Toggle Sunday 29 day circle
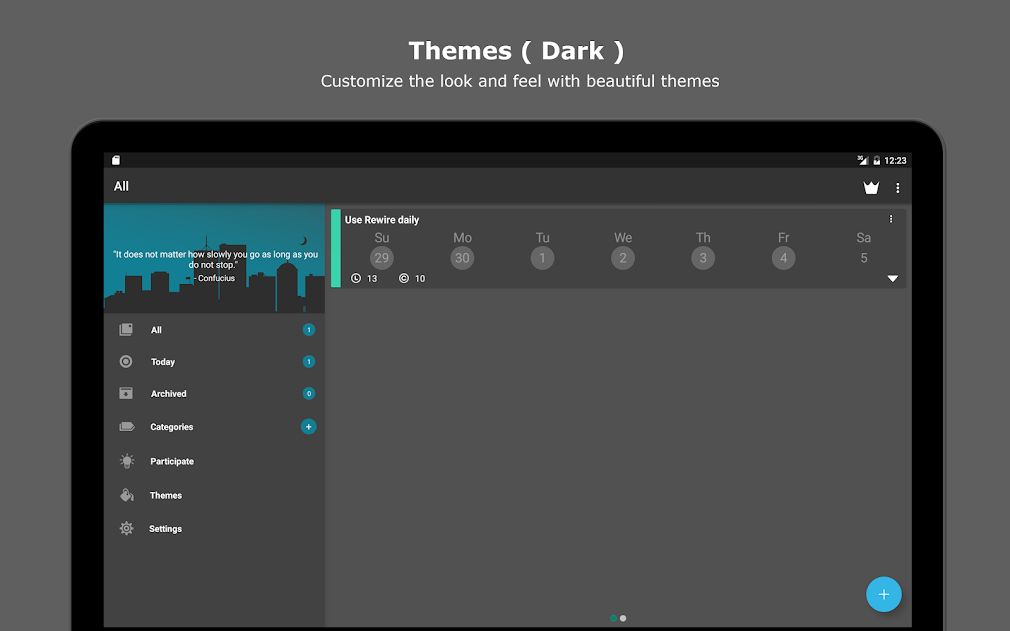Screen dimensions: 1010x631 point(381,258)
